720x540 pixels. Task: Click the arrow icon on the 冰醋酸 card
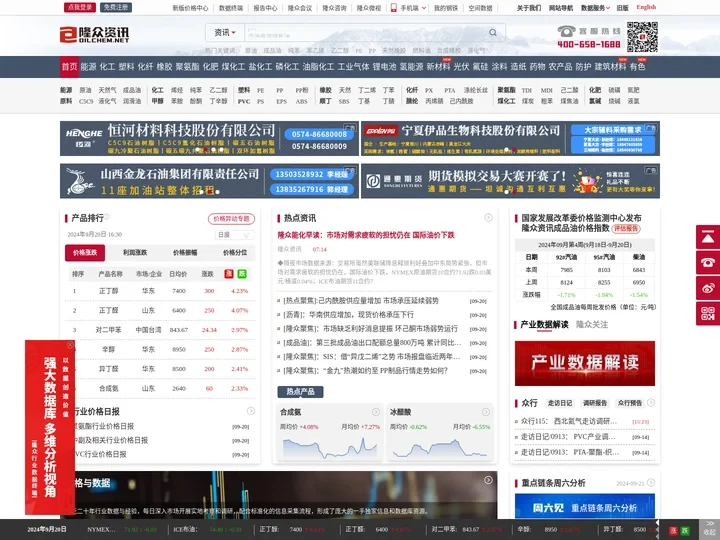(x=486, y=412)
